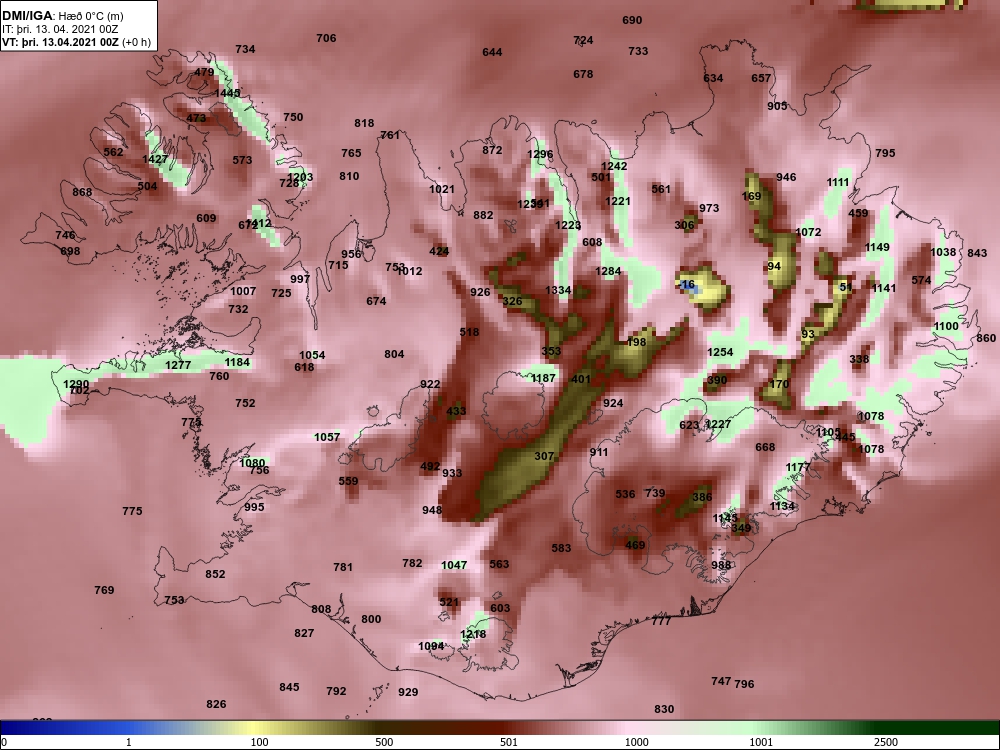
Task: Click the 843 value off the east coast
Action: click(977, 253)
